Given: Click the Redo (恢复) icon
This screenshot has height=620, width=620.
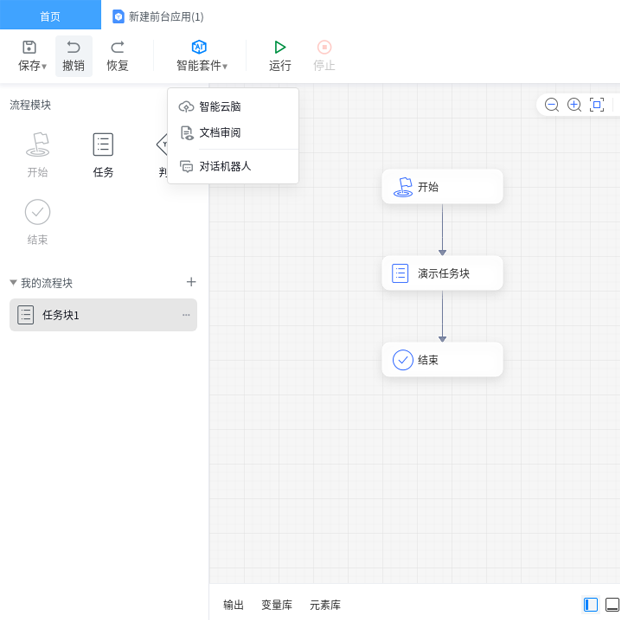Looking at the screenshot, I should tap(117, 47).
